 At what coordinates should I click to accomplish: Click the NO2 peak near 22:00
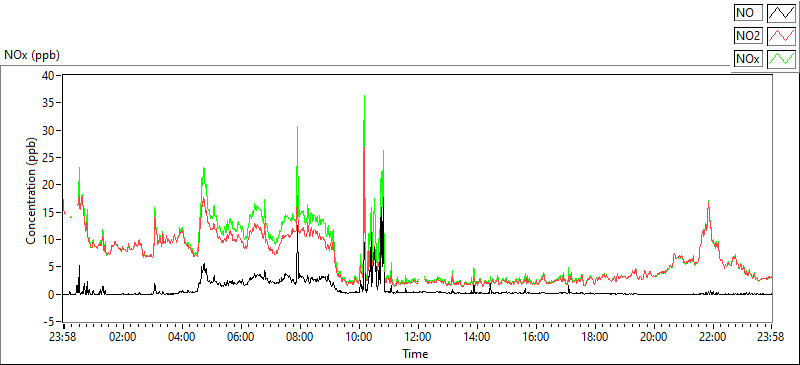coord(708,202)
